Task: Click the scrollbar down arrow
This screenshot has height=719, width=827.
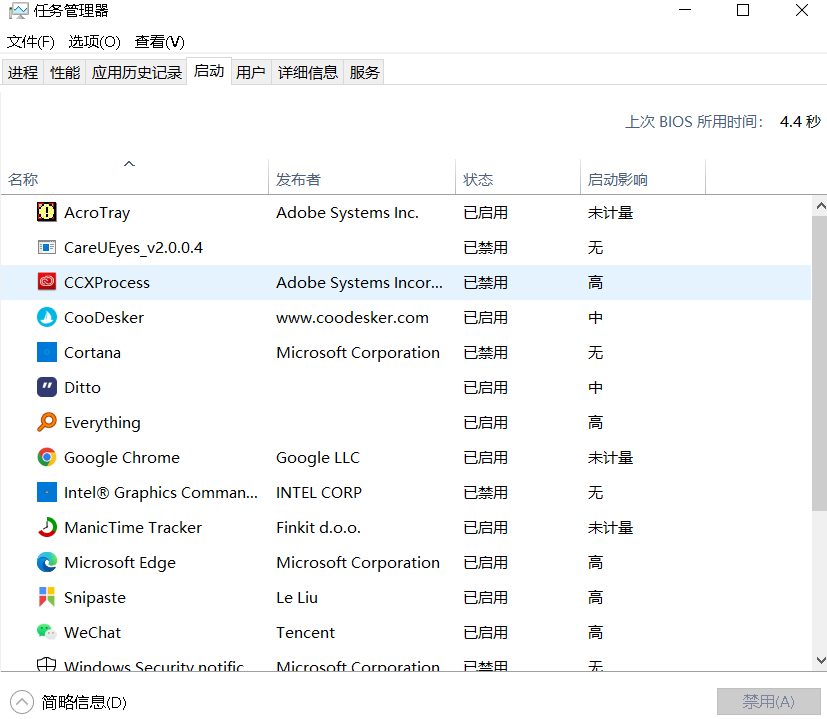Action: tap(820, 660)
